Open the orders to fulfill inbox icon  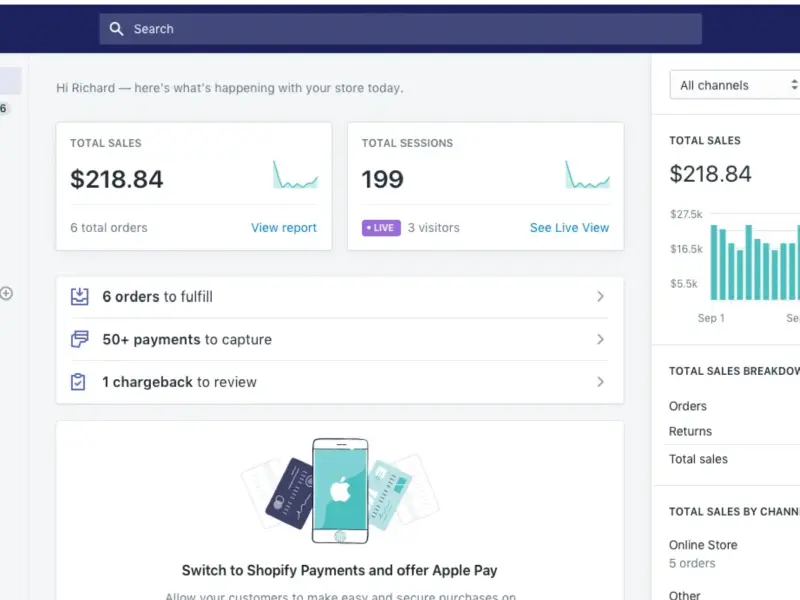(80, 296)
